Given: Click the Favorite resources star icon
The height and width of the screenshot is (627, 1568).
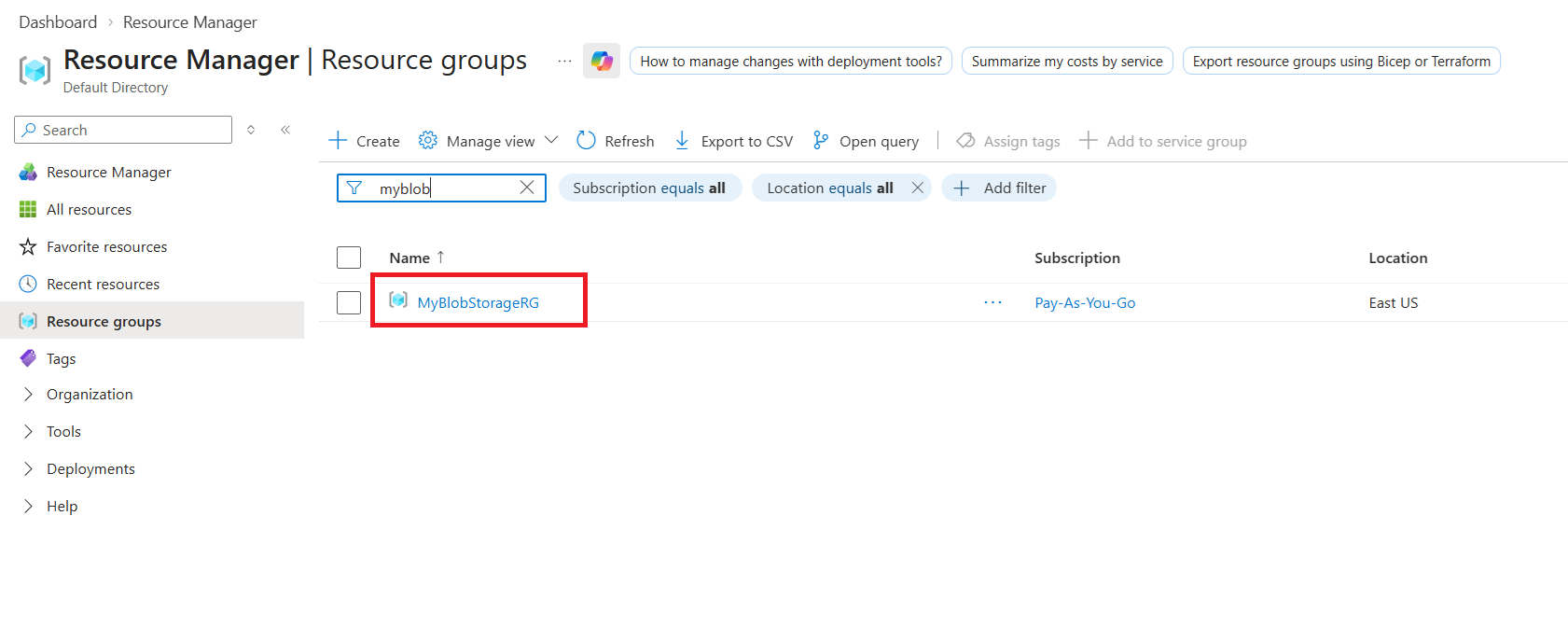Looking at the screenshot, I should 28,246.
